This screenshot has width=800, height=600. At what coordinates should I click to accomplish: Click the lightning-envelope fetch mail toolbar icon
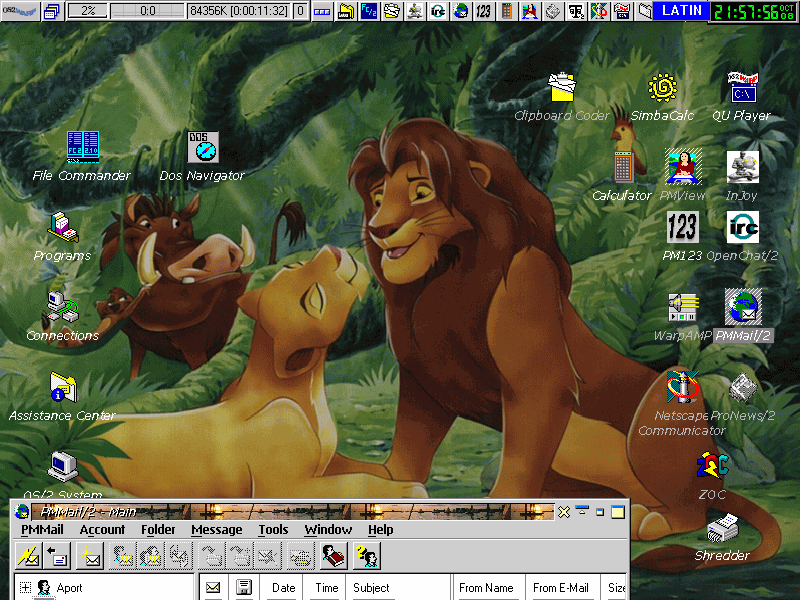pyautogui.click(x=29, y=556)
